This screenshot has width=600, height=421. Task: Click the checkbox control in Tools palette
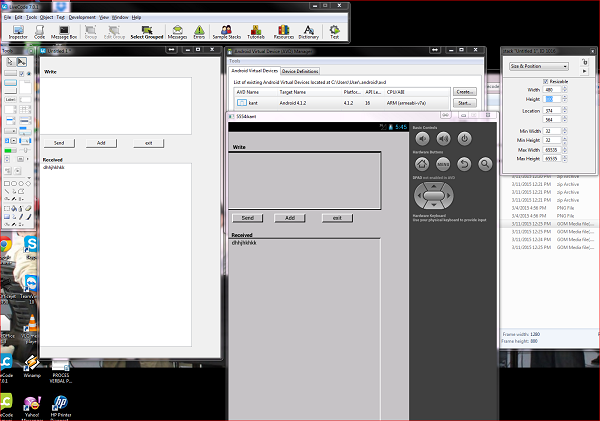coord(22,74)
